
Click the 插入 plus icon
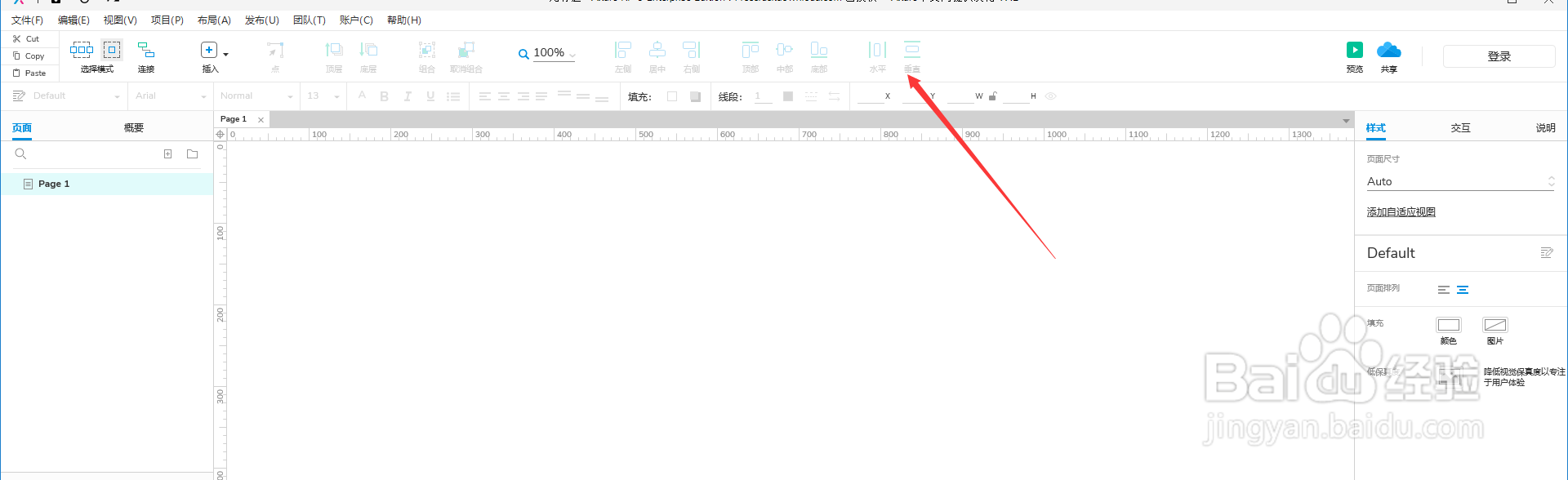[209, 50]
